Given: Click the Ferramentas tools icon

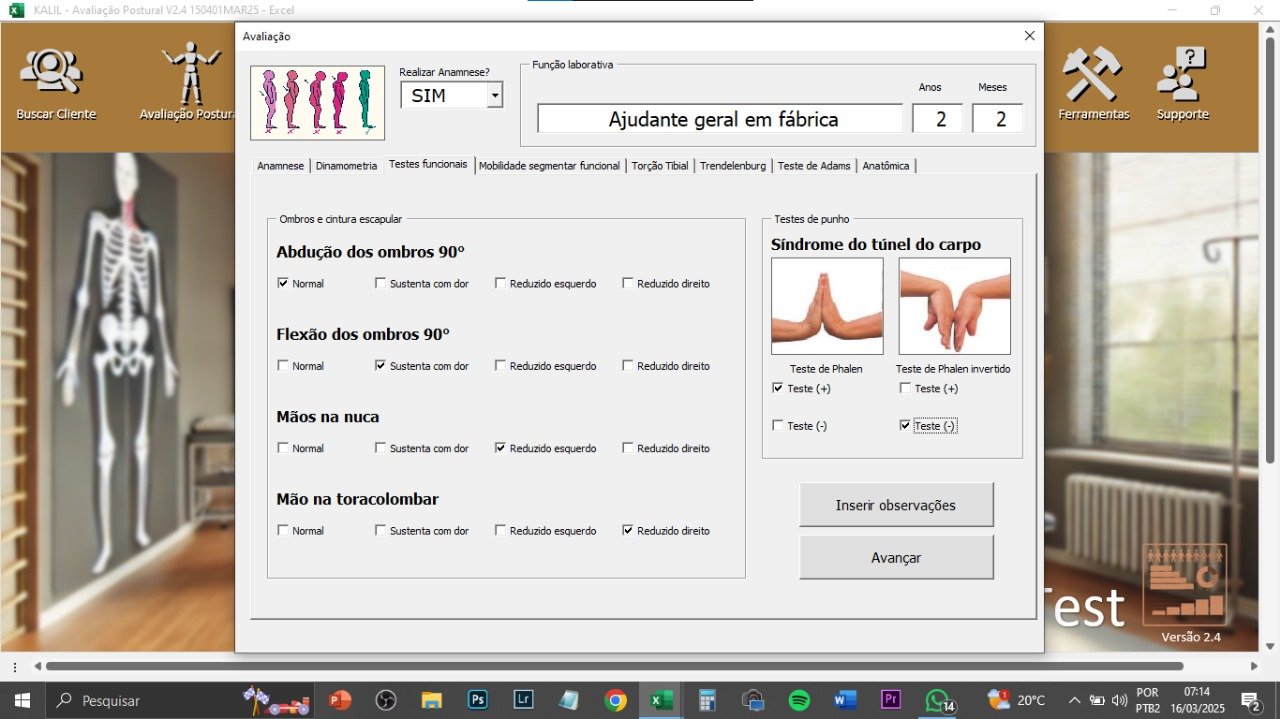Looking at the screenshot, I should tap(1093, 75).
